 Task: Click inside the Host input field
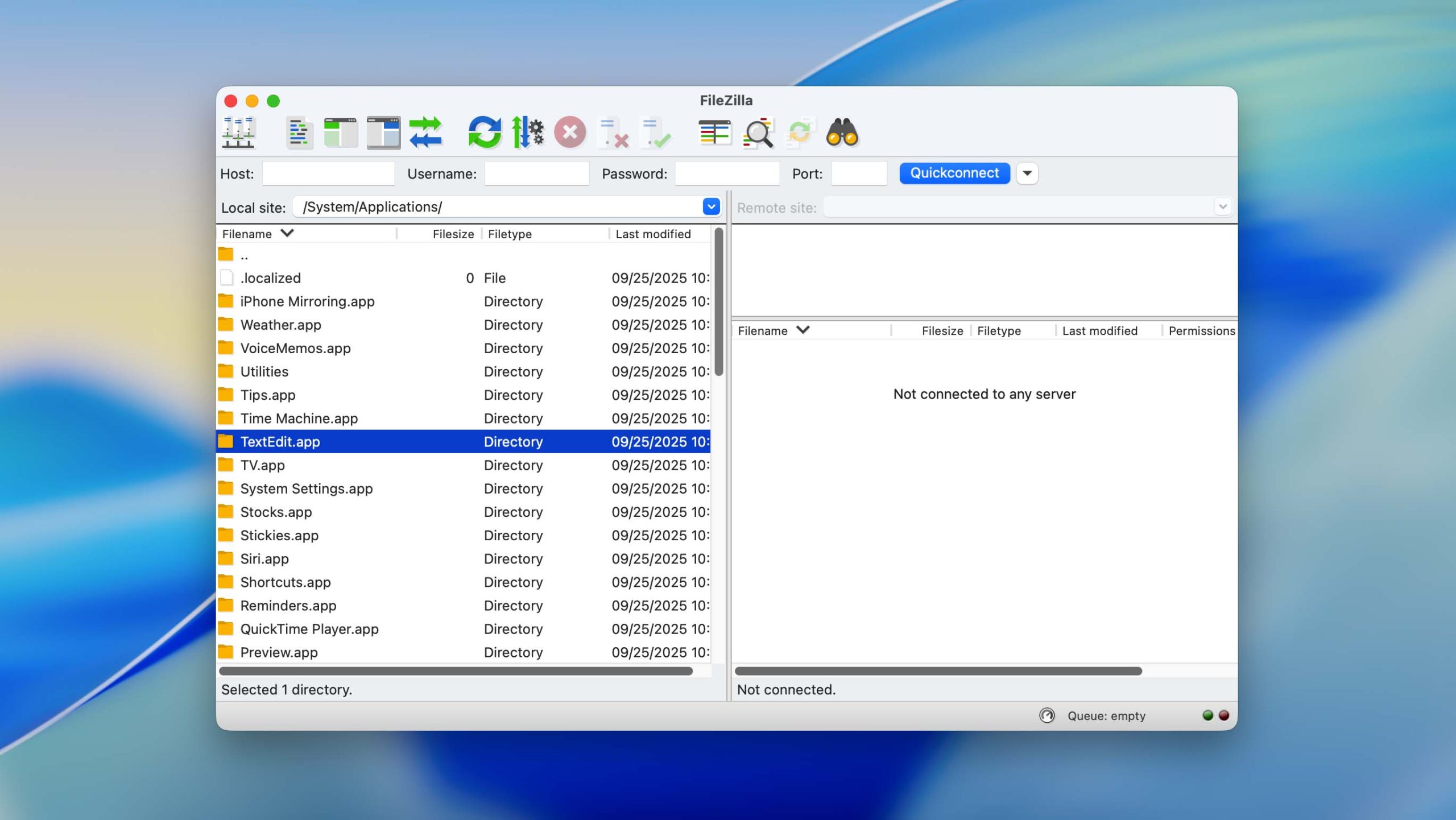(329, 173)
